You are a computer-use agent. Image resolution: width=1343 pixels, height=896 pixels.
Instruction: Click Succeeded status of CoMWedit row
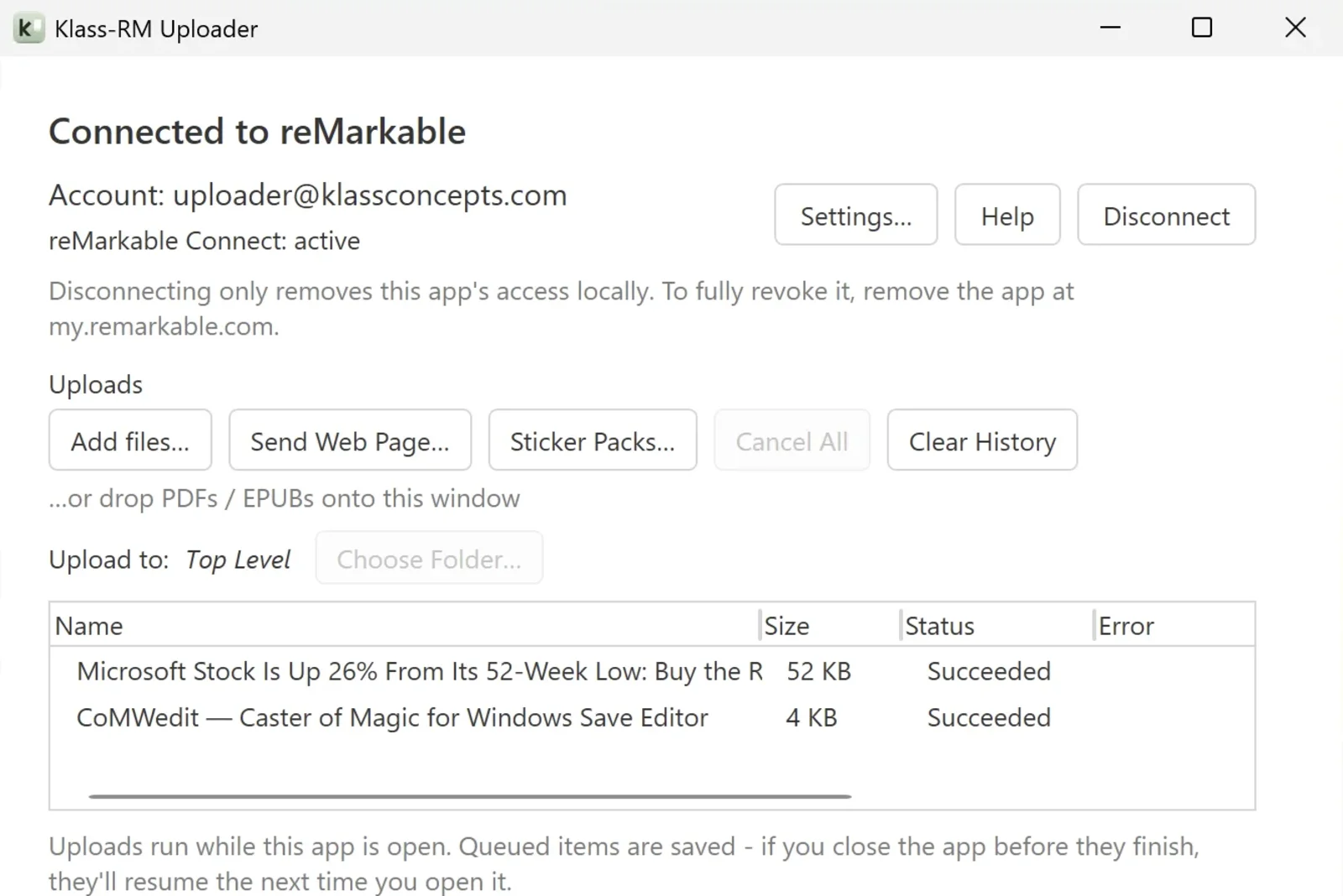(x=989, y=717)
